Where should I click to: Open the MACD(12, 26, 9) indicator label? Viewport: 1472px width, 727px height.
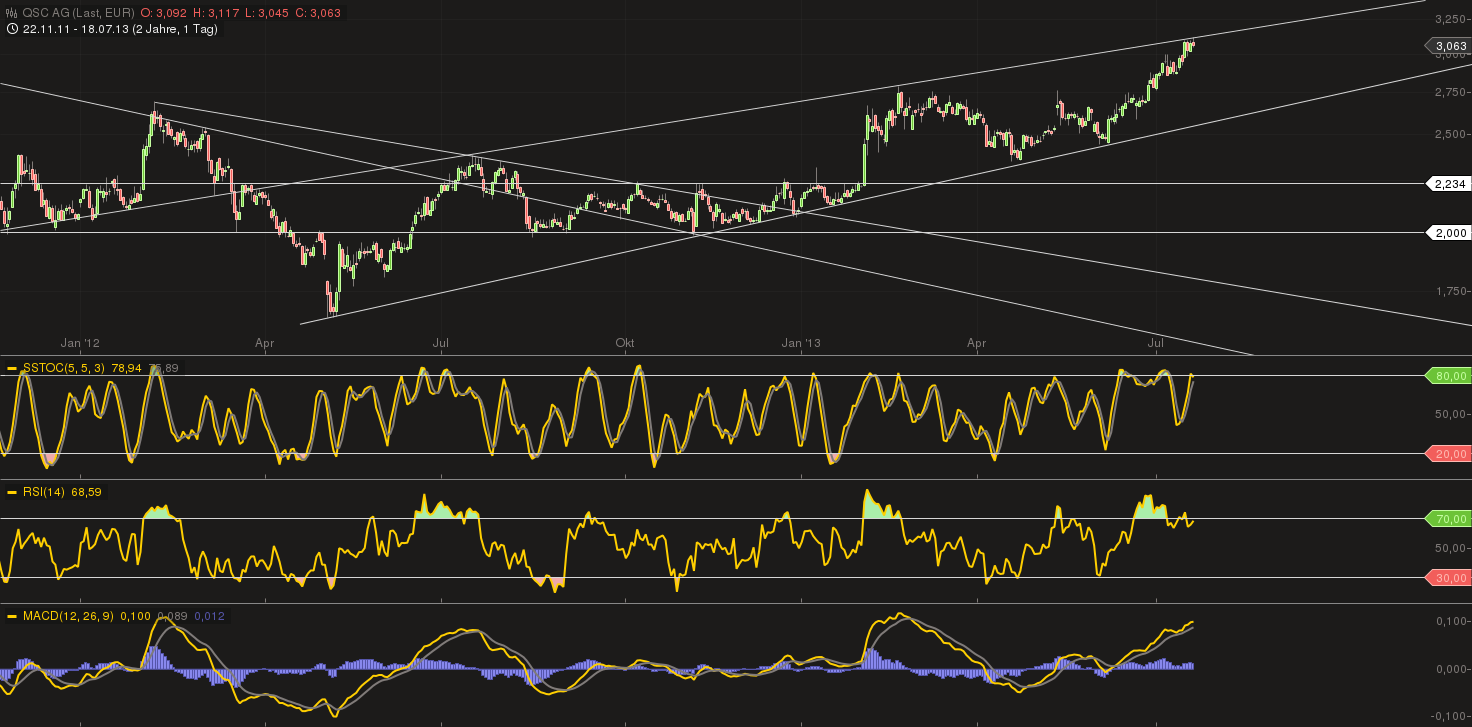(69, 617)
